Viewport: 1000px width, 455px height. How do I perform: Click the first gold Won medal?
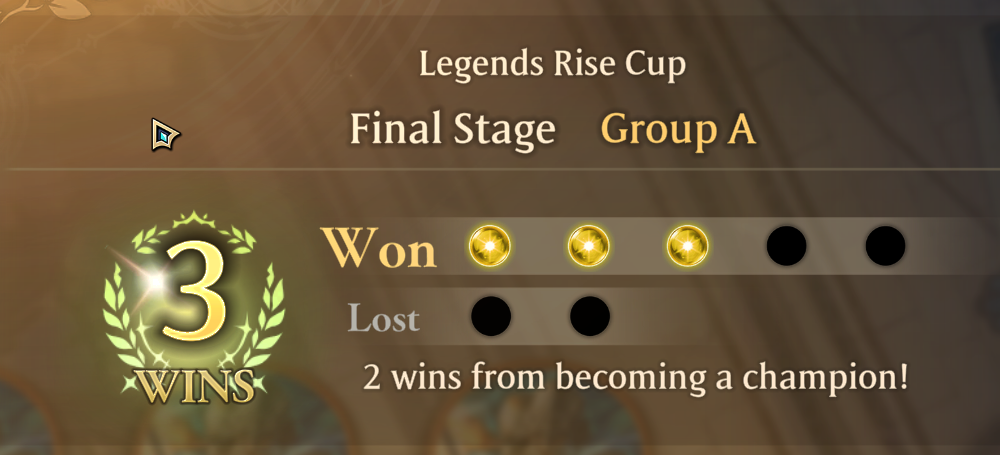490,246
